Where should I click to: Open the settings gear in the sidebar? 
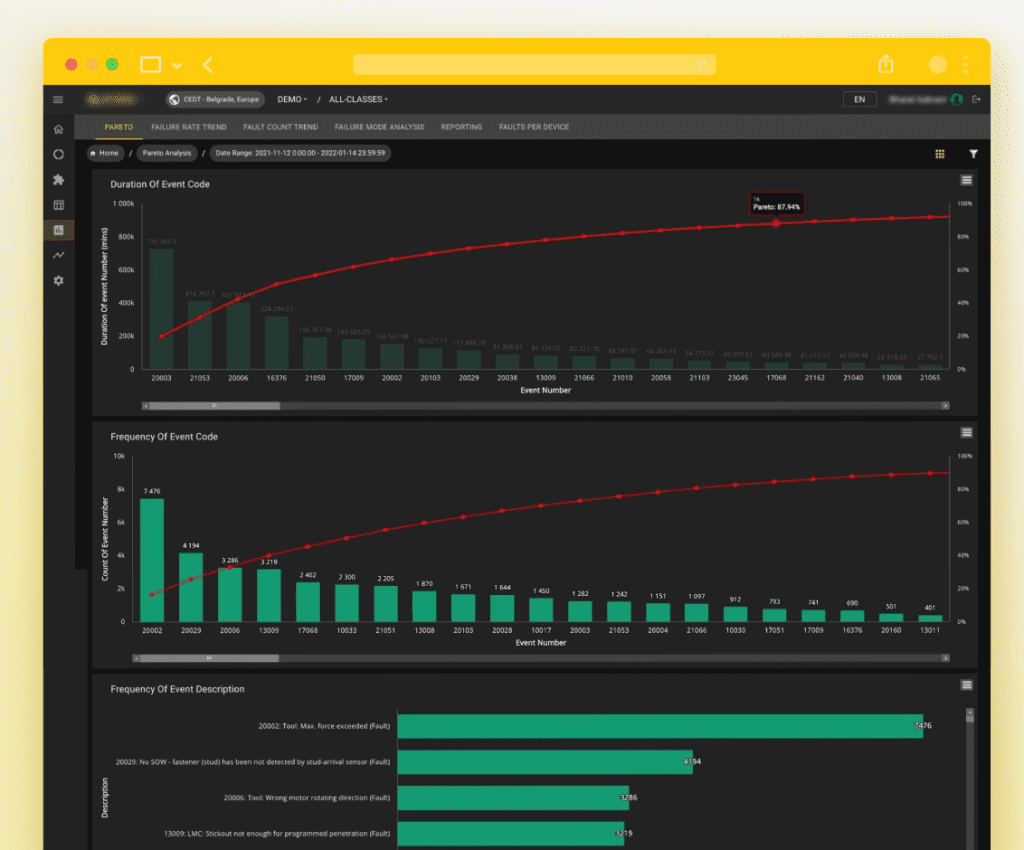point(58,281)
